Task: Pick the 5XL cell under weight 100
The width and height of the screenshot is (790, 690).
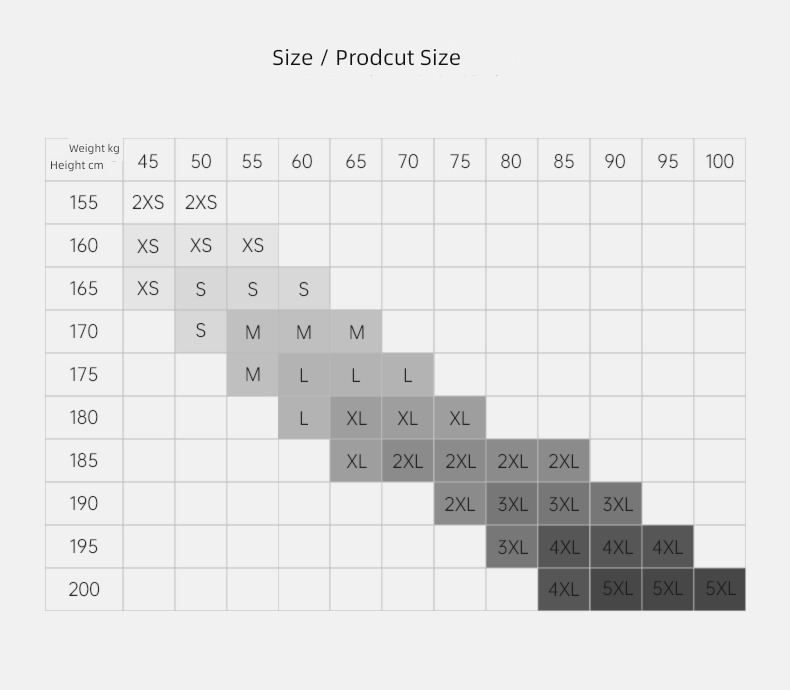Action: coord(719,589)
